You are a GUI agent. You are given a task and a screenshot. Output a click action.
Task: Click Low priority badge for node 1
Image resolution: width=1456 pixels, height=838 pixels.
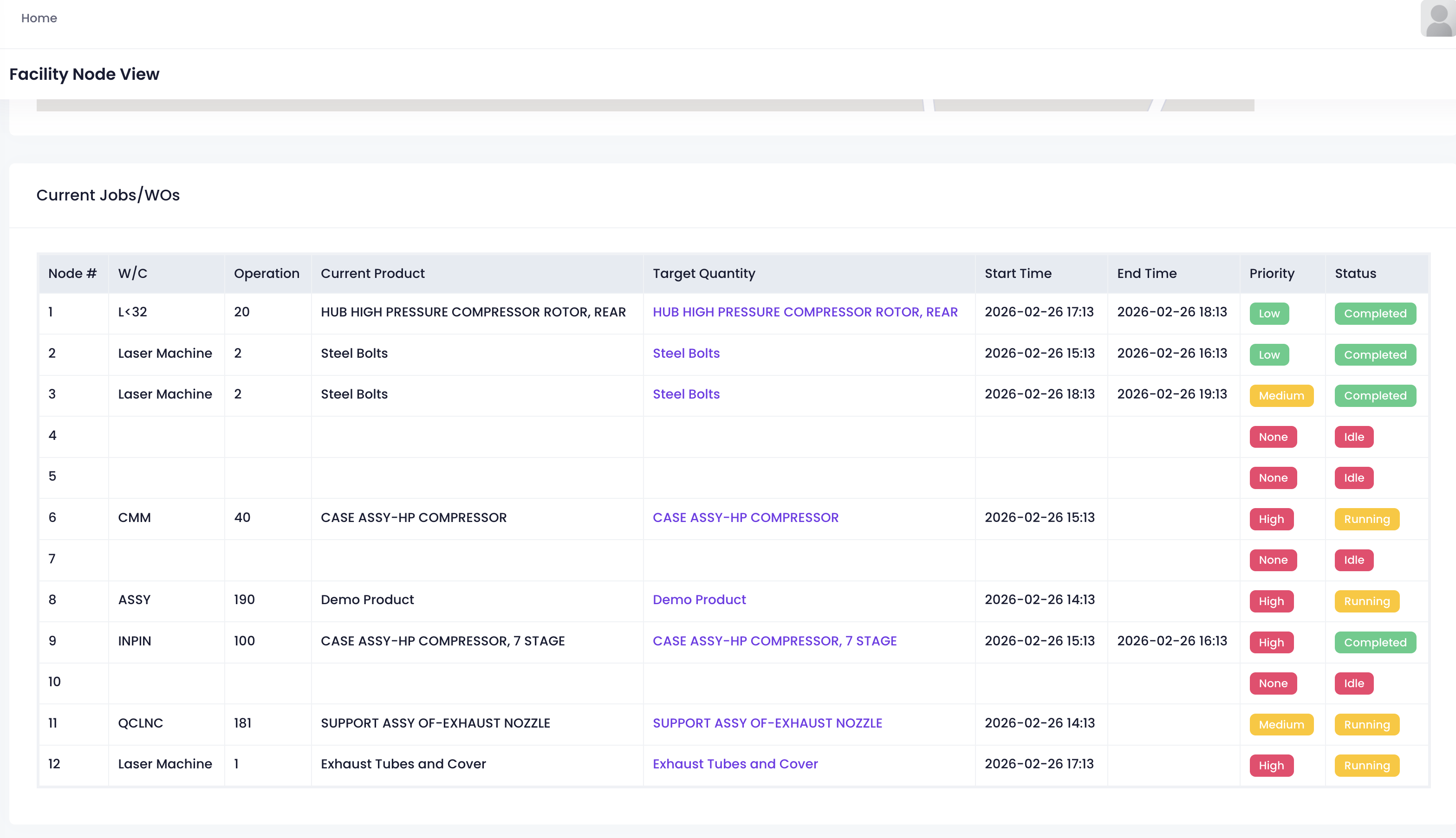click(1268, 314)
